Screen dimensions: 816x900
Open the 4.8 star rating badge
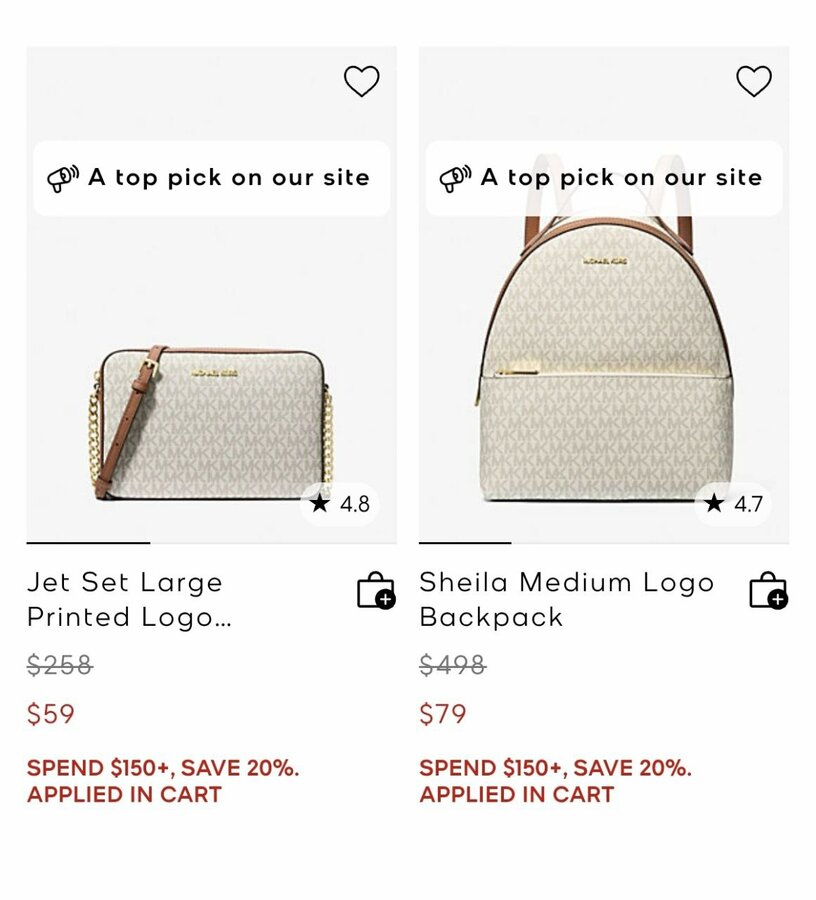point(340,504)
